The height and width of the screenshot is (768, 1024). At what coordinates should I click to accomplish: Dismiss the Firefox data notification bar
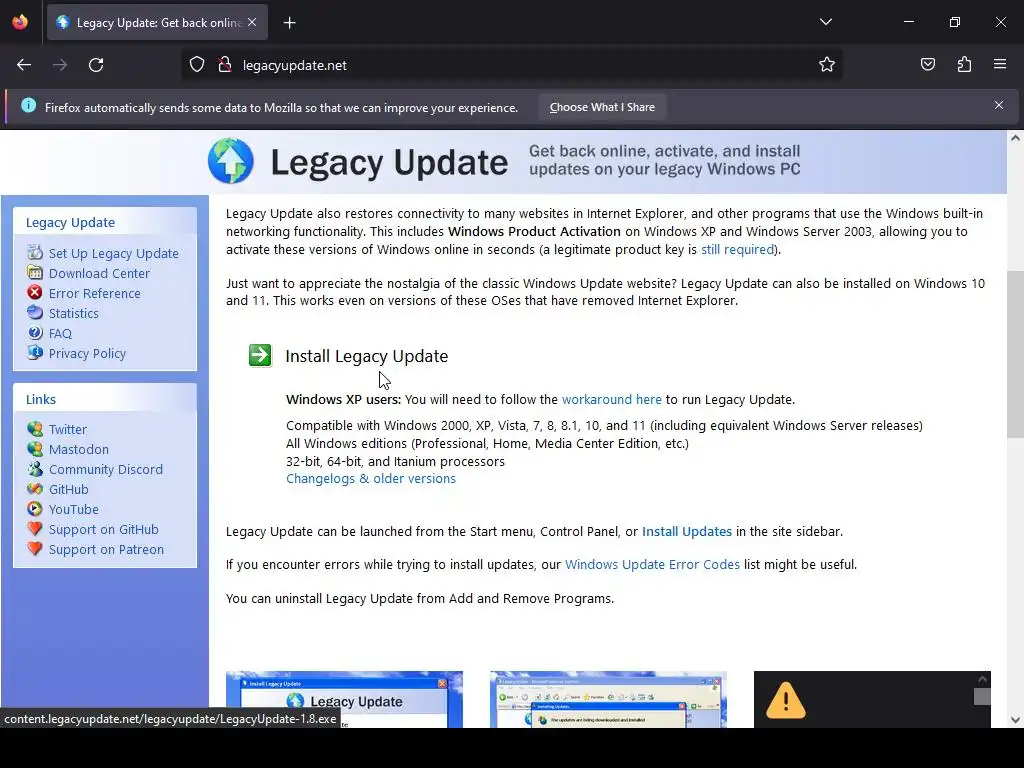[x=999, y=105]
